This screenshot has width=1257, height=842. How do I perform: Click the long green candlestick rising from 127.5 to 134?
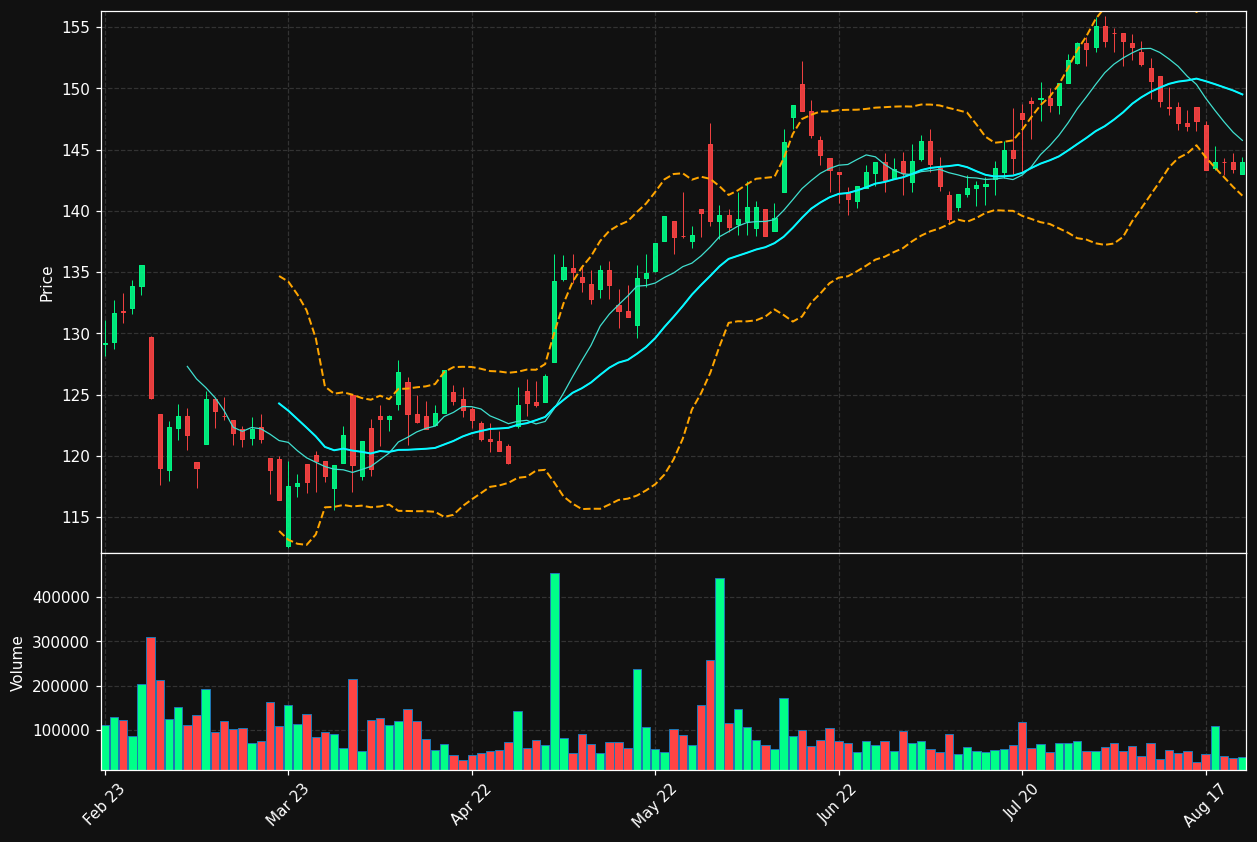[x=555, y=322]
